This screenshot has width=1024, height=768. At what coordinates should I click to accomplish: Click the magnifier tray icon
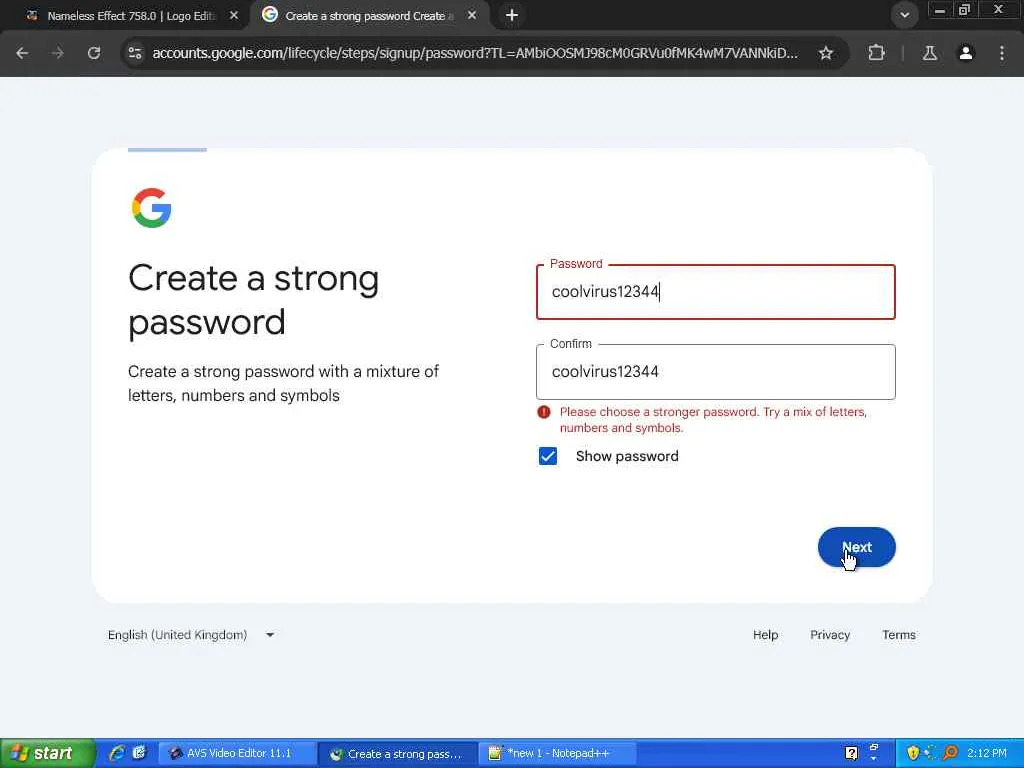(951, 754)
